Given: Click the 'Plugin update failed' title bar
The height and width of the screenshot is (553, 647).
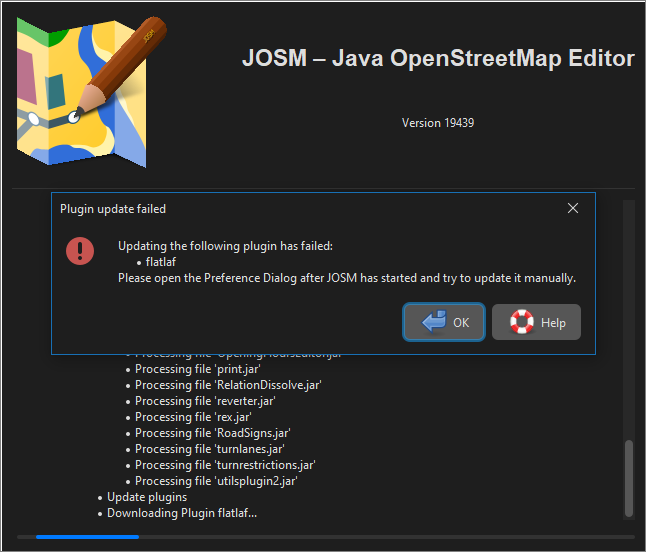Looking at the screenshot, I should coord(300,209).
